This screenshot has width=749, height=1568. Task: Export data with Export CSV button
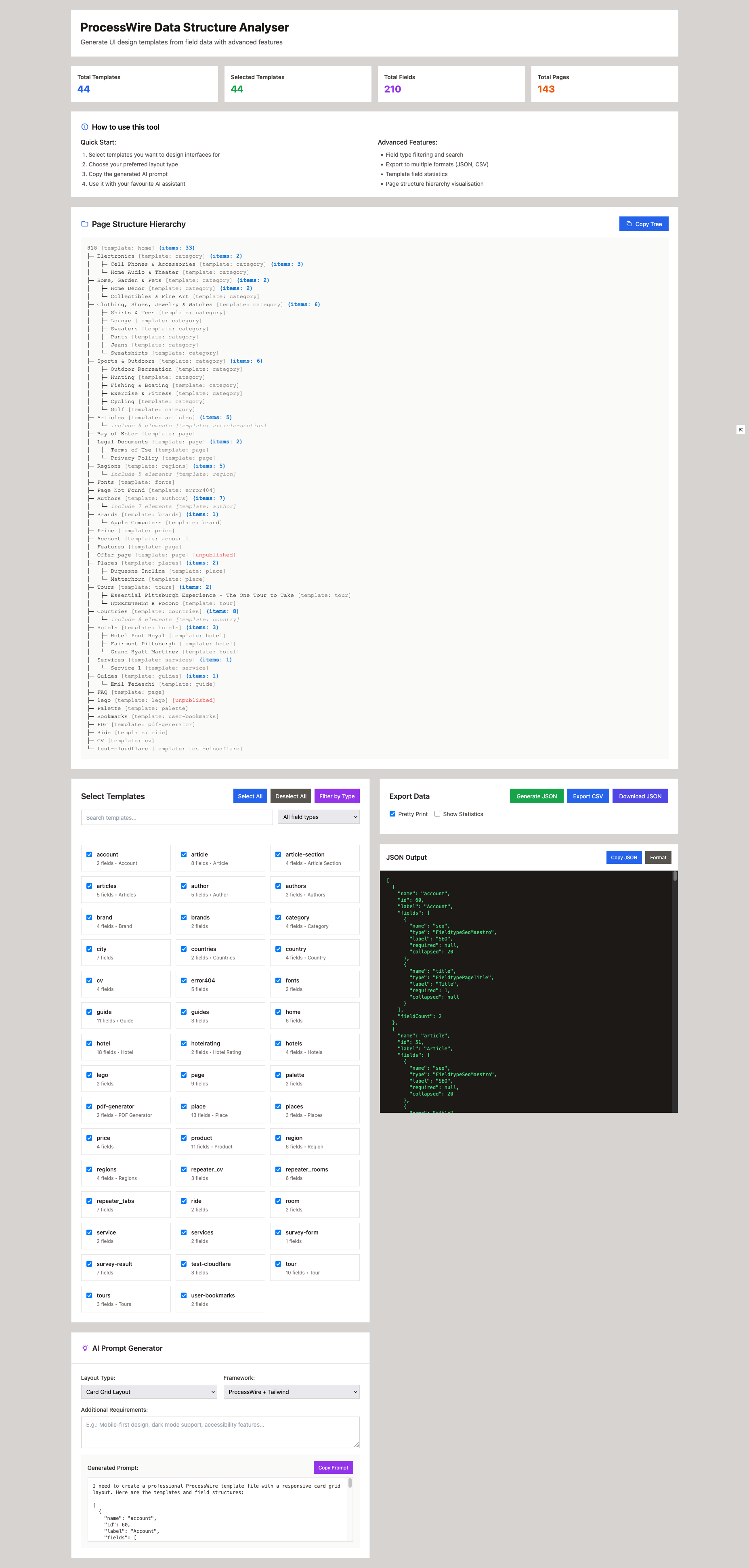point(587,796)
